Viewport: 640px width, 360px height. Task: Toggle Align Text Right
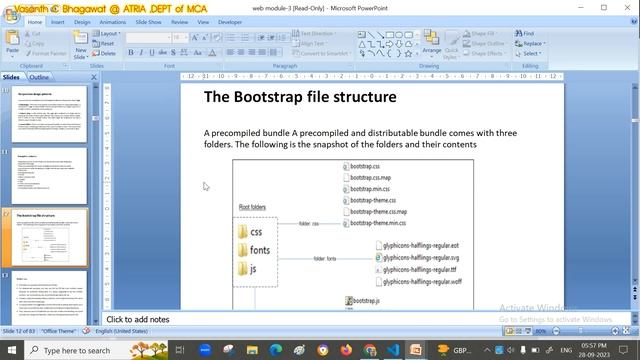(x=251, y=52)
